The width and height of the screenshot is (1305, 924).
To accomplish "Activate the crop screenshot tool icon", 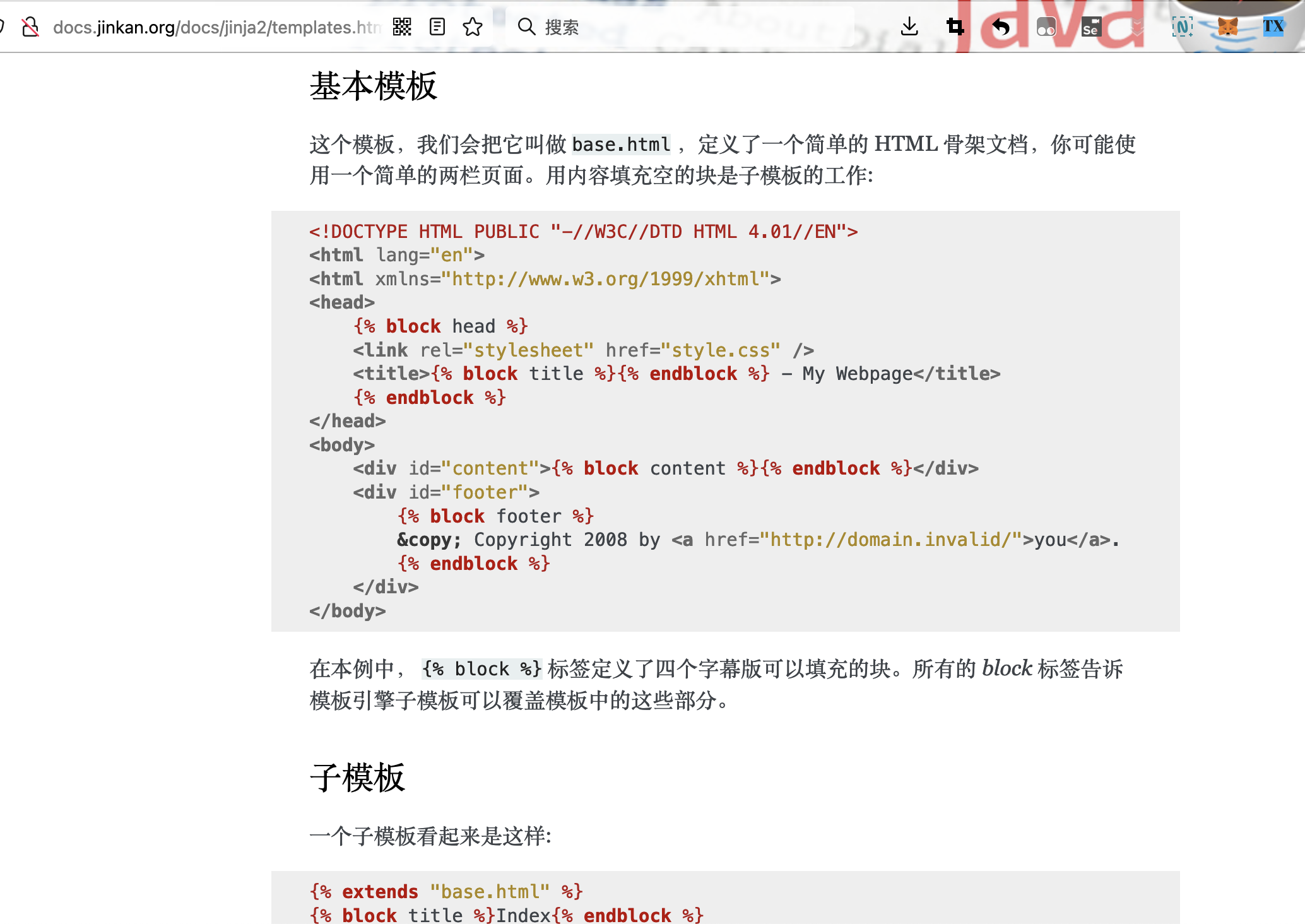I will pyautogui.click(x=955, y=27).
